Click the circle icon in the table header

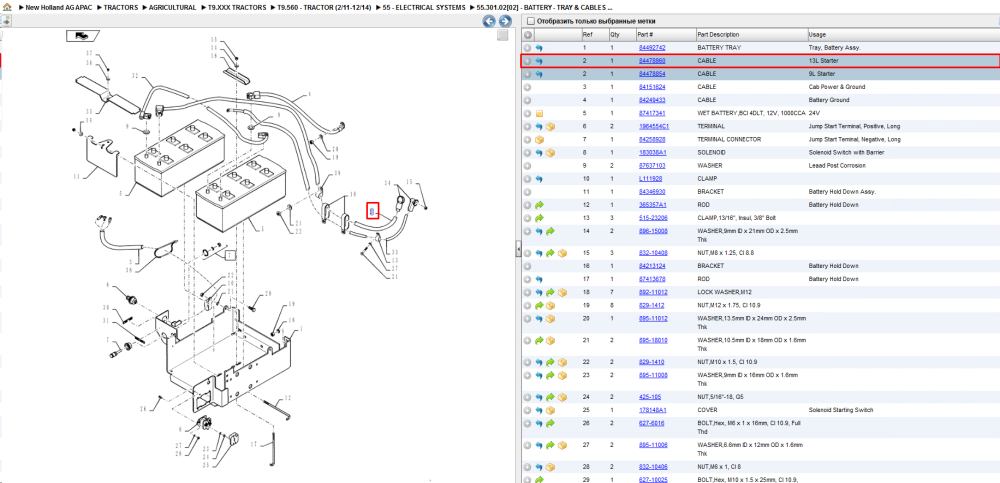(x=527, y=34)
